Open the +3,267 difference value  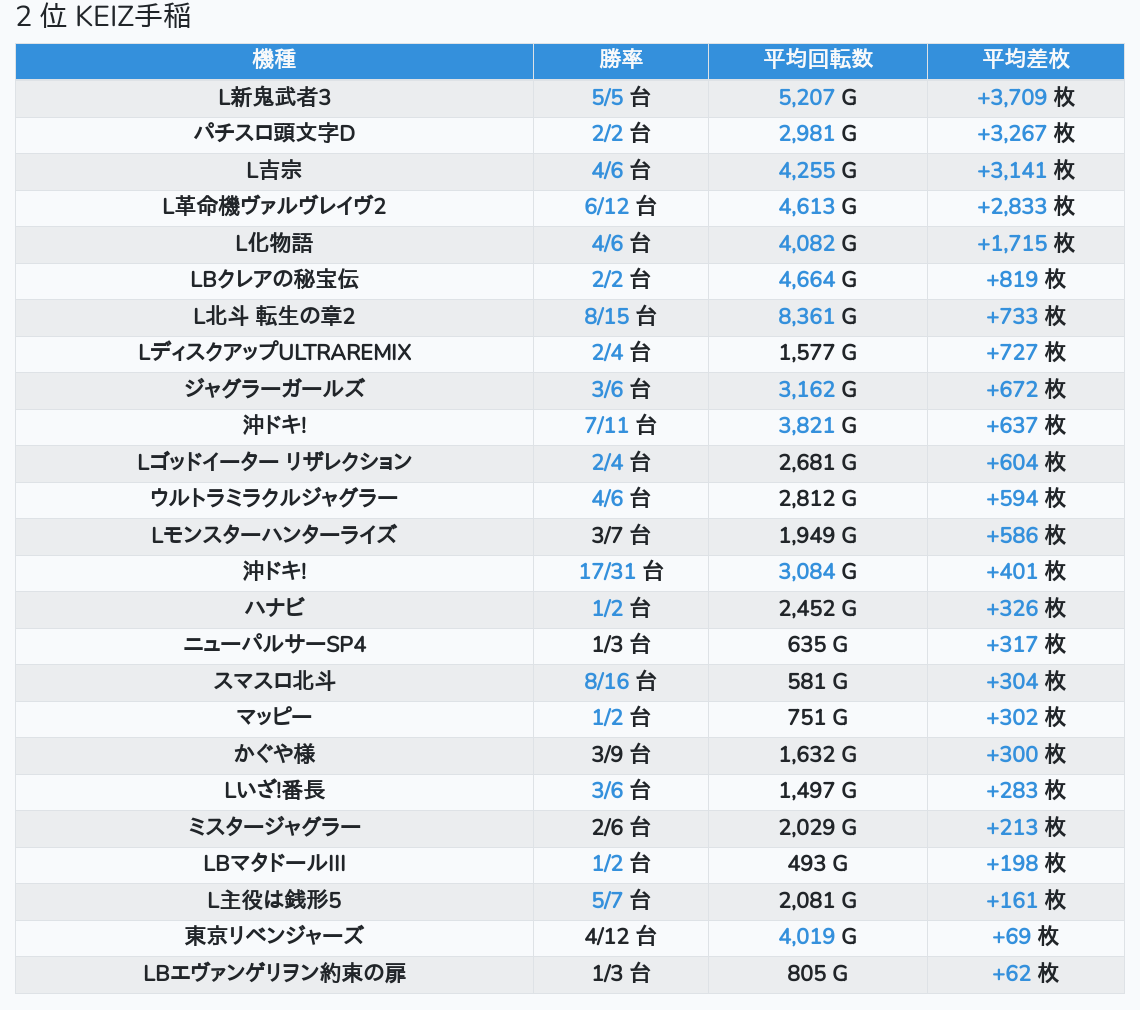click(1011, 134)
